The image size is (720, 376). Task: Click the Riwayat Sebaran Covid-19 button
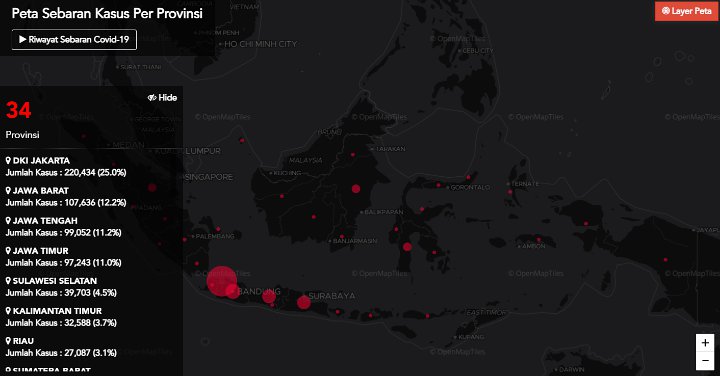[x=74, y=39]
